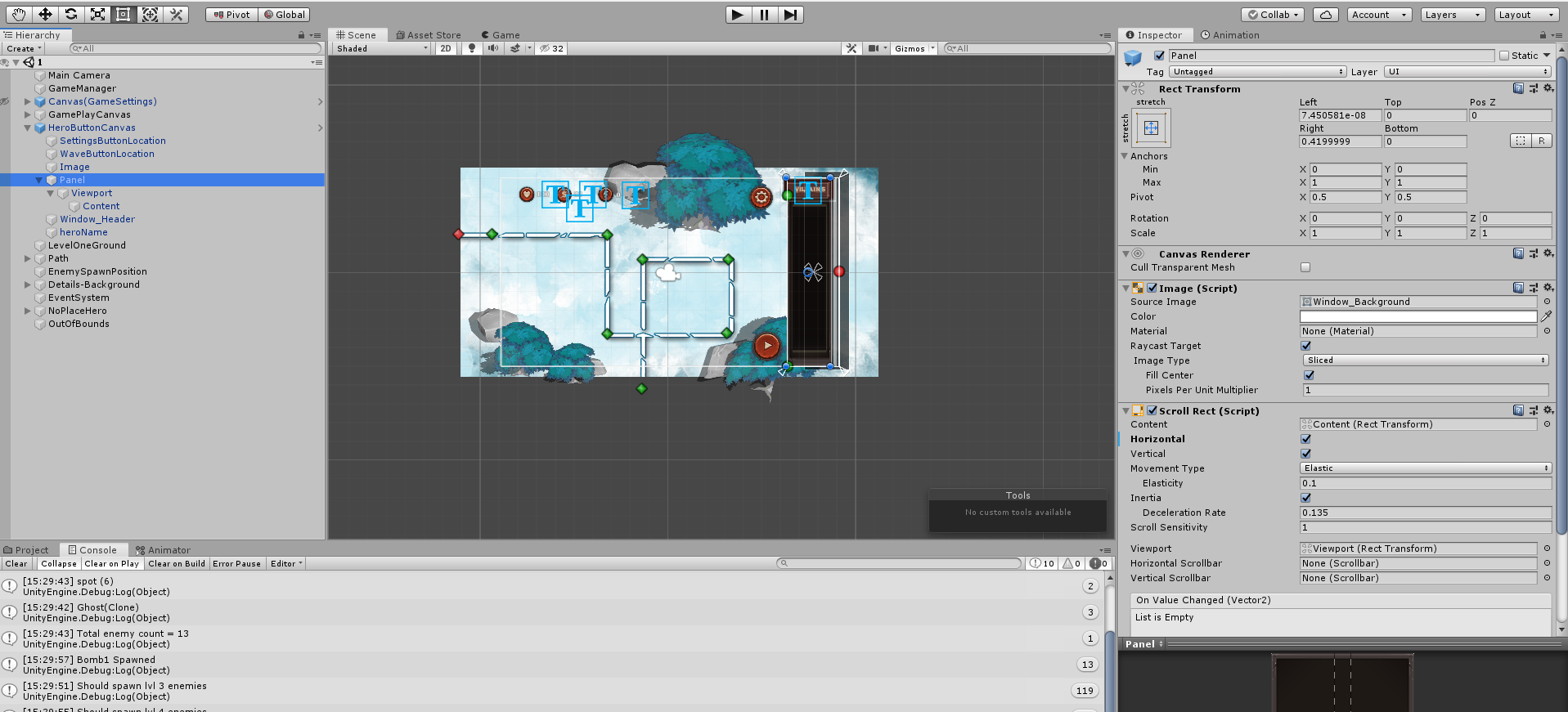
Task: Select the Transform tool
Action: tap(150, 14)
